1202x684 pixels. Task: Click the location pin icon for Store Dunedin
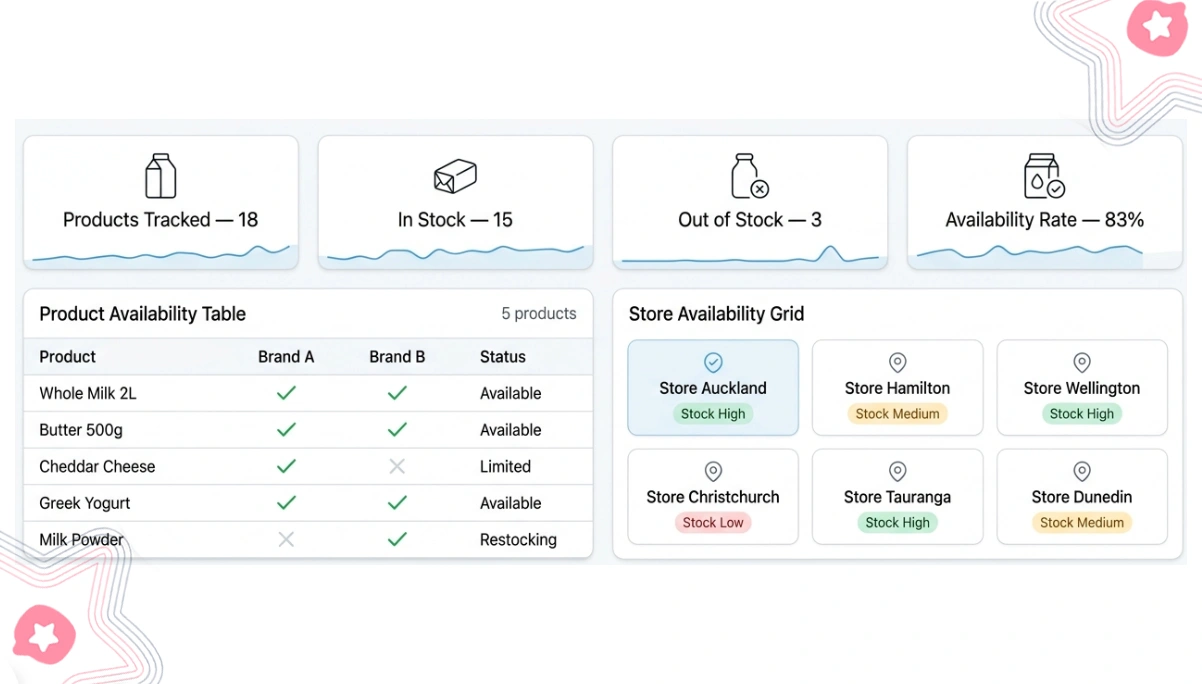pyautogui.click(x=1082, y=471)
